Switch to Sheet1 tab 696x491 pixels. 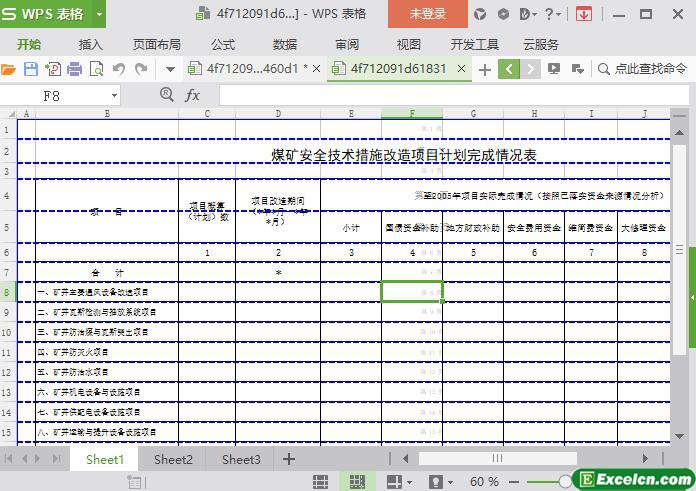(x=105, y=459)
